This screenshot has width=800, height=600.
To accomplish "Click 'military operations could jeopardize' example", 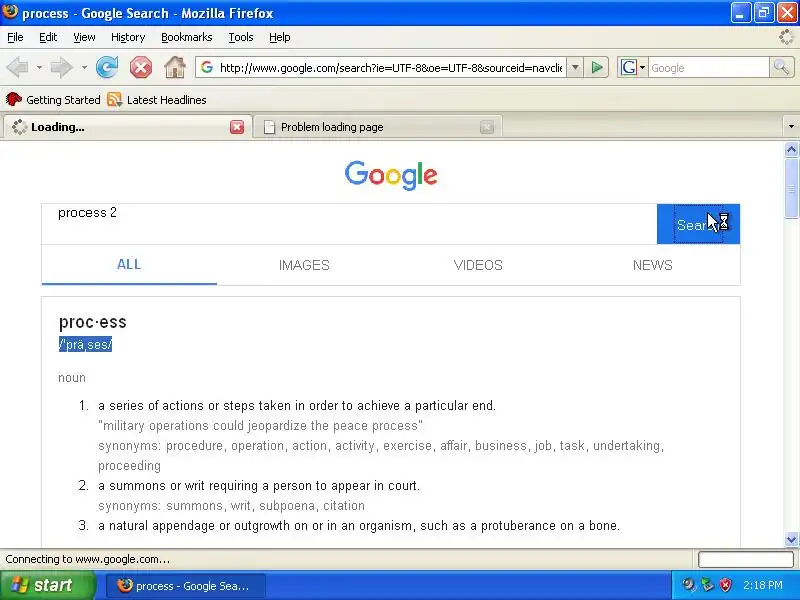I will click(x=260, y=426).
